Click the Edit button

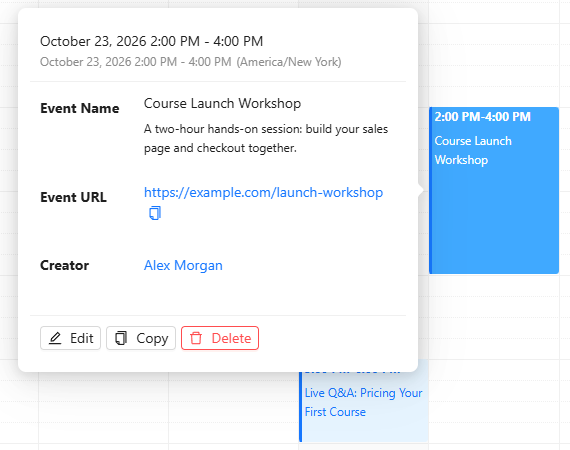point(71,338)
